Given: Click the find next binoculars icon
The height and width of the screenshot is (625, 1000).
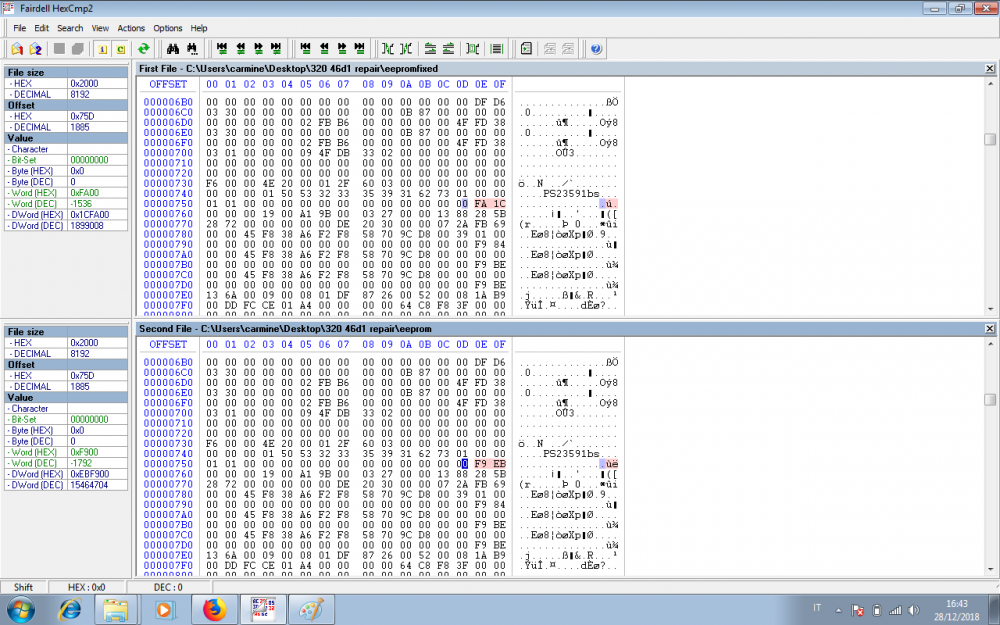Looking at the screenshot, I should click(191, 48).
